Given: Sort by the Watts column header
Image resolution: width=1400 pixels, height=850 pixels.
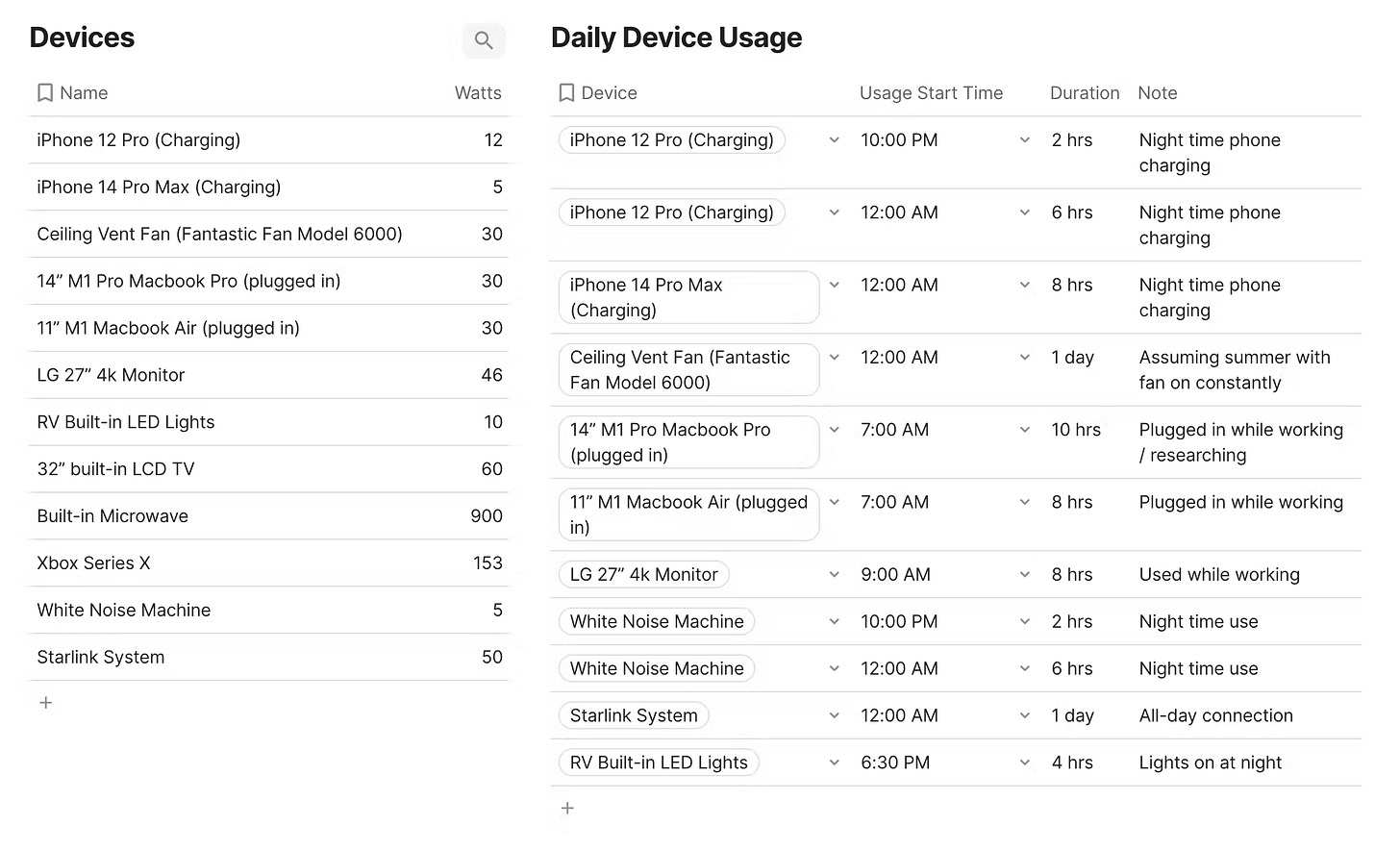Looking at the screenshot, I should click(478, 93).
